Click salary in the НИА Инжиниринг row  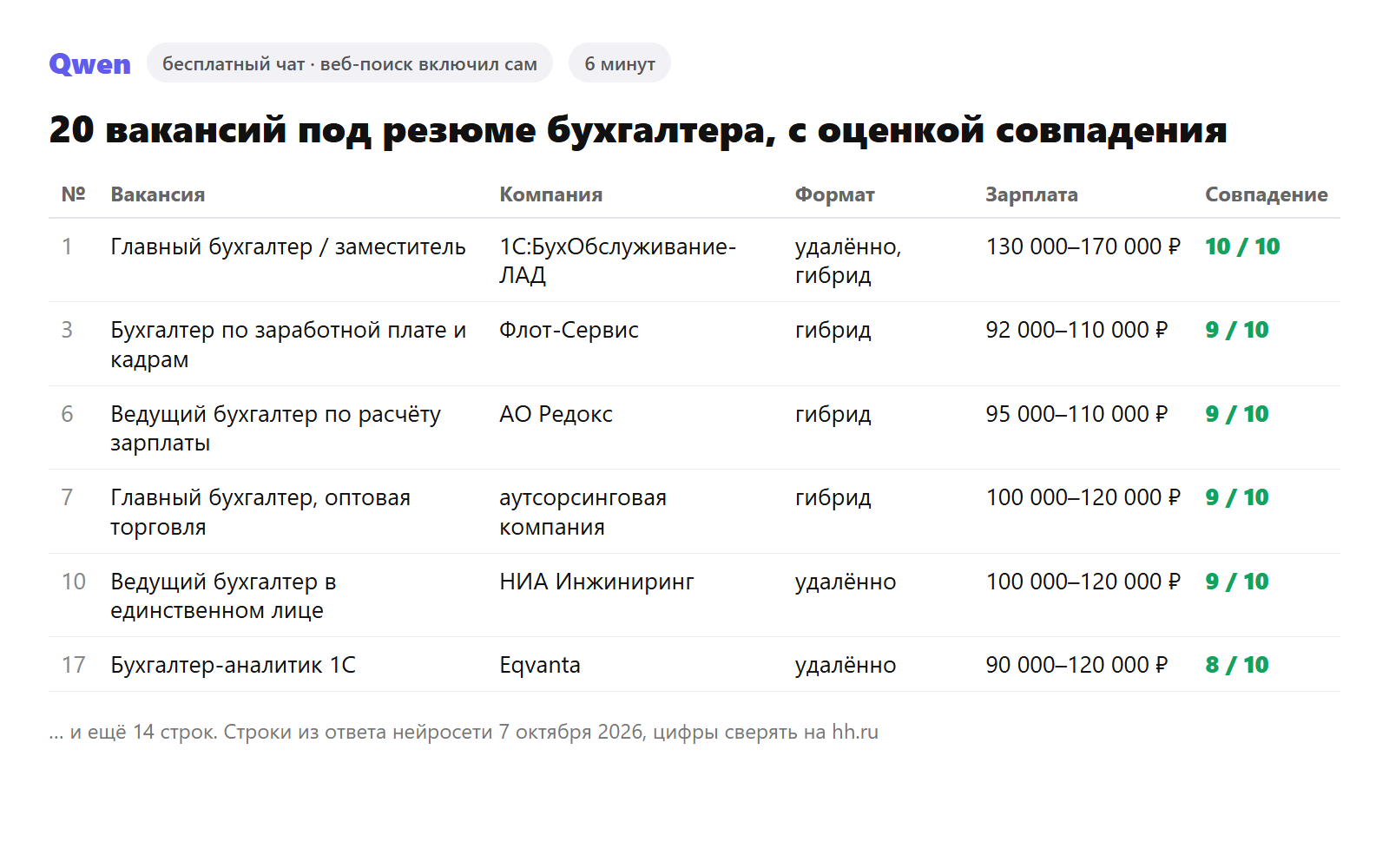pos(1083,582)
